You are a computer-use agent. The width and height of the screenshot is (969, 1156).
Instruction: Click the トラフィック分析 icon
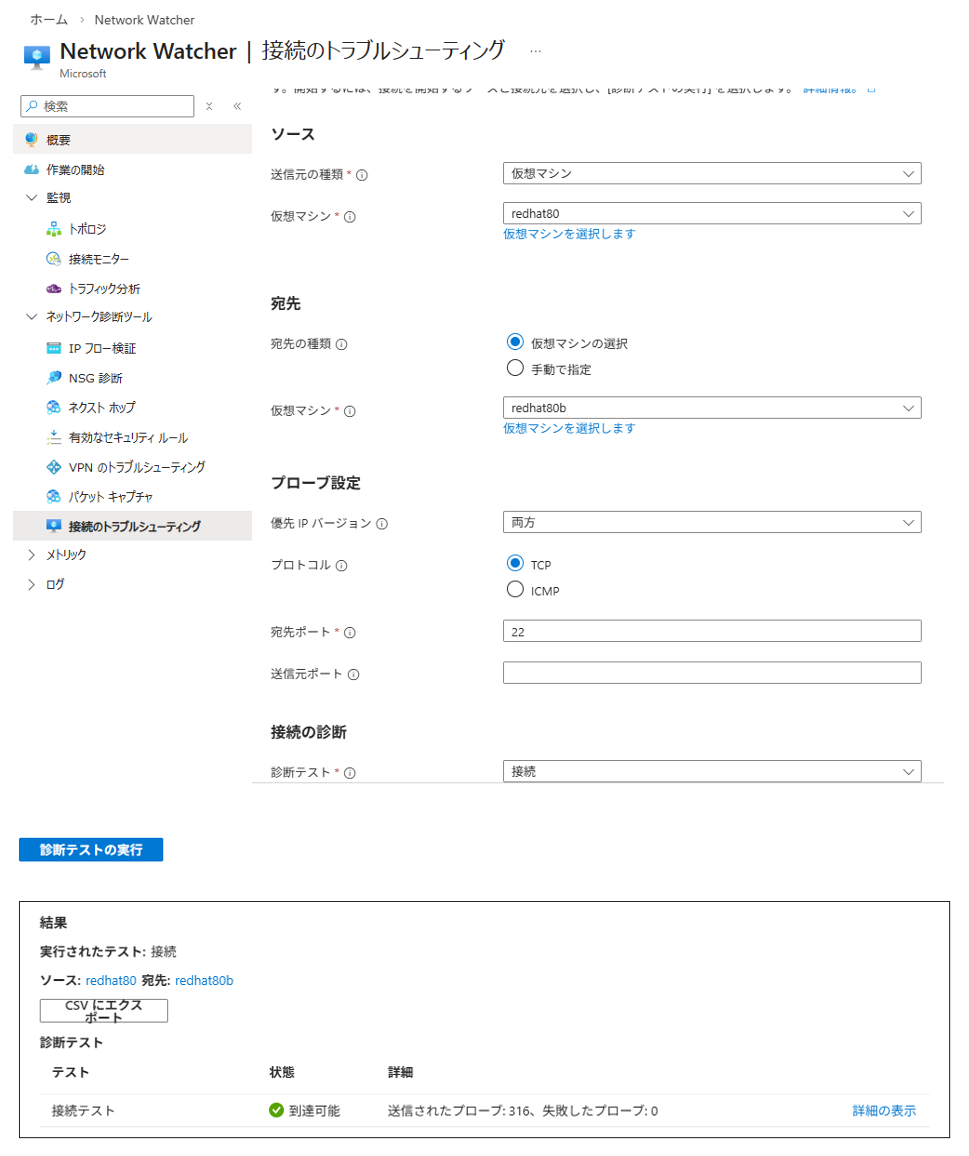54,288
